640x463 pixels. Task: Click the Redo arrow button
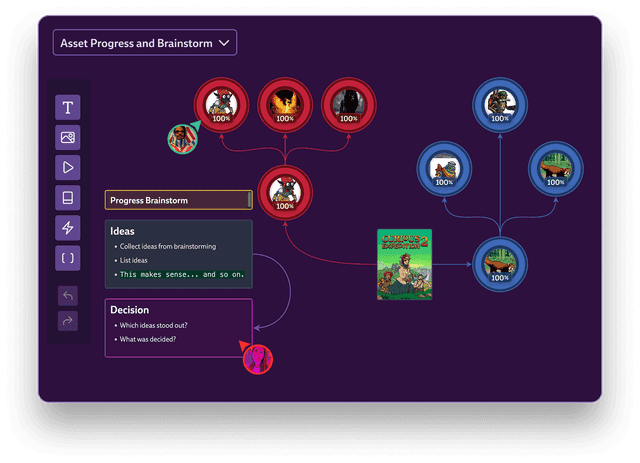click(x=68, y=321)
